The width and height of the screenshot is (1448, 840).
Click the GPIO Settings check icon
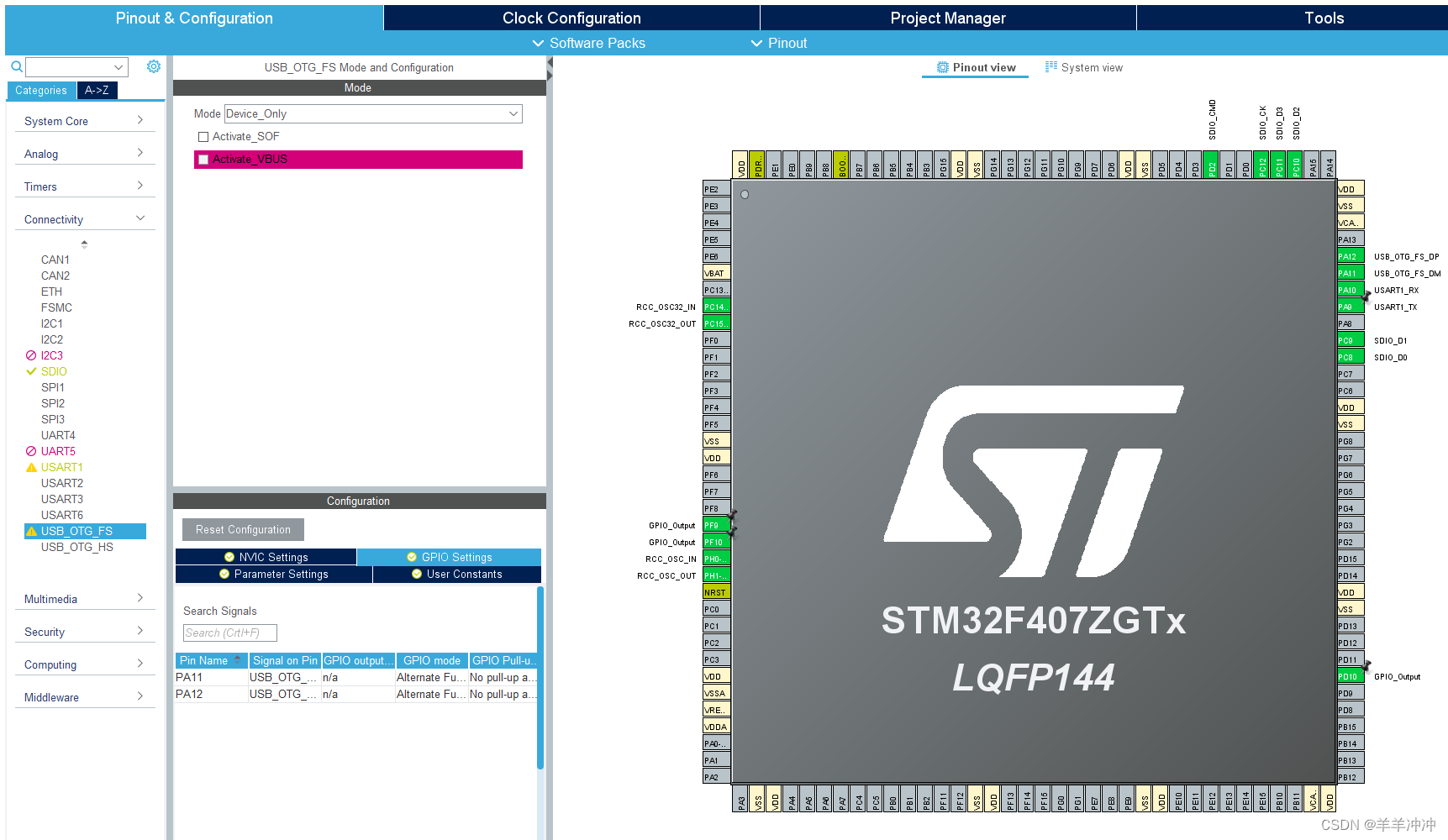[x=412, y=557]
